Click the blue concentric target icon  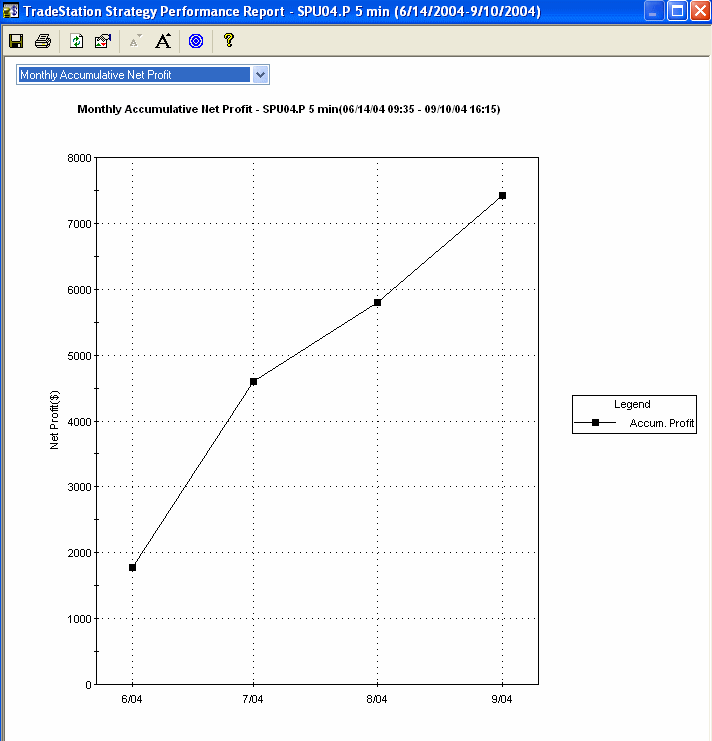(x=196, y=41)
